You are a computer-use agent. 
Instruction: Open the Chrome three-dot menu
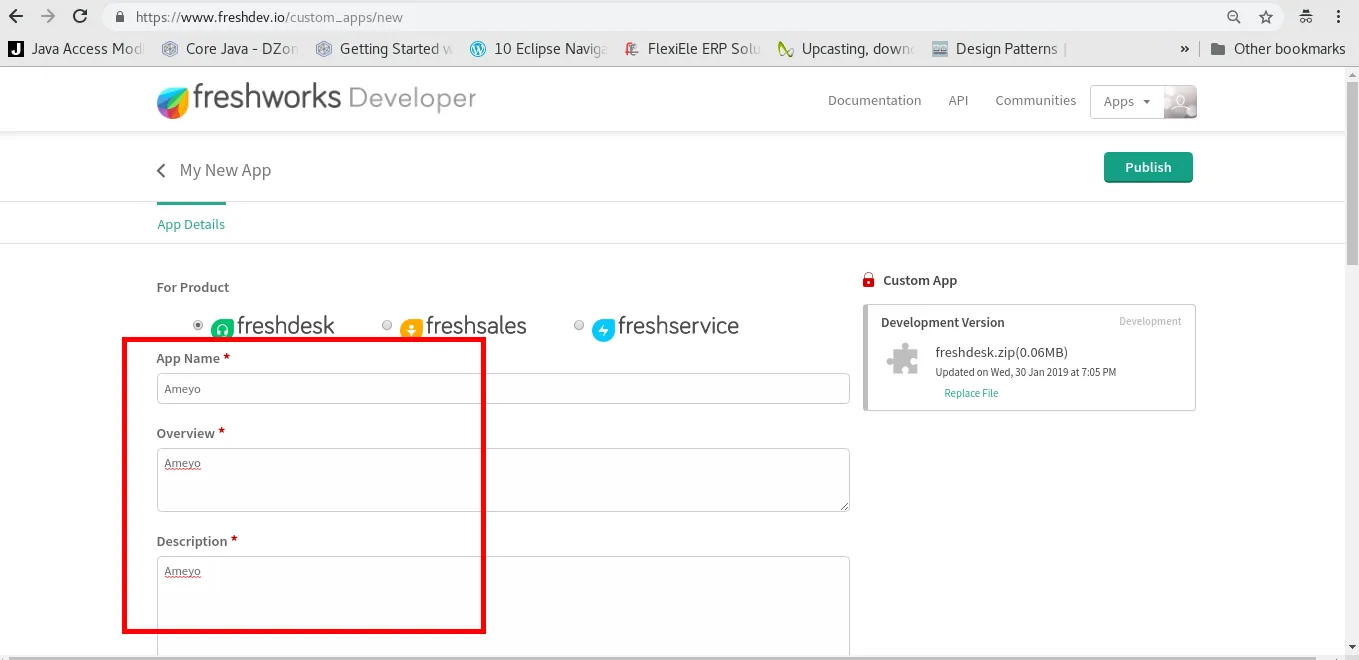(1339, 17)
